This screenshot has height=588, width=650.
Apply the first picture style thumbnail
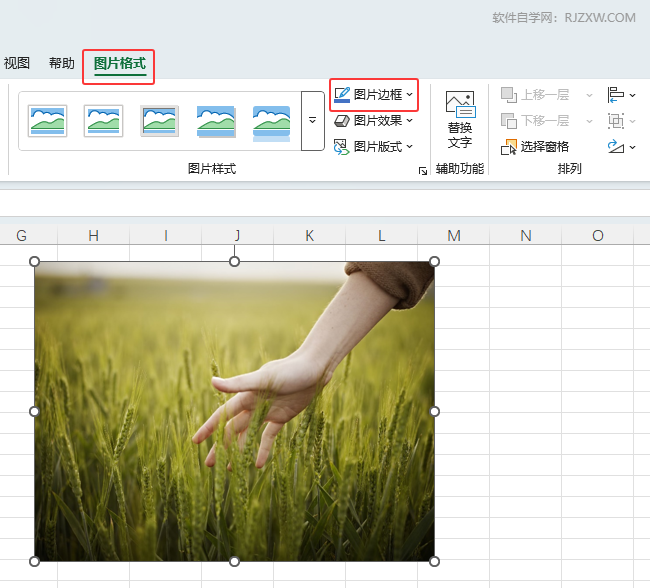pos(47,121)
